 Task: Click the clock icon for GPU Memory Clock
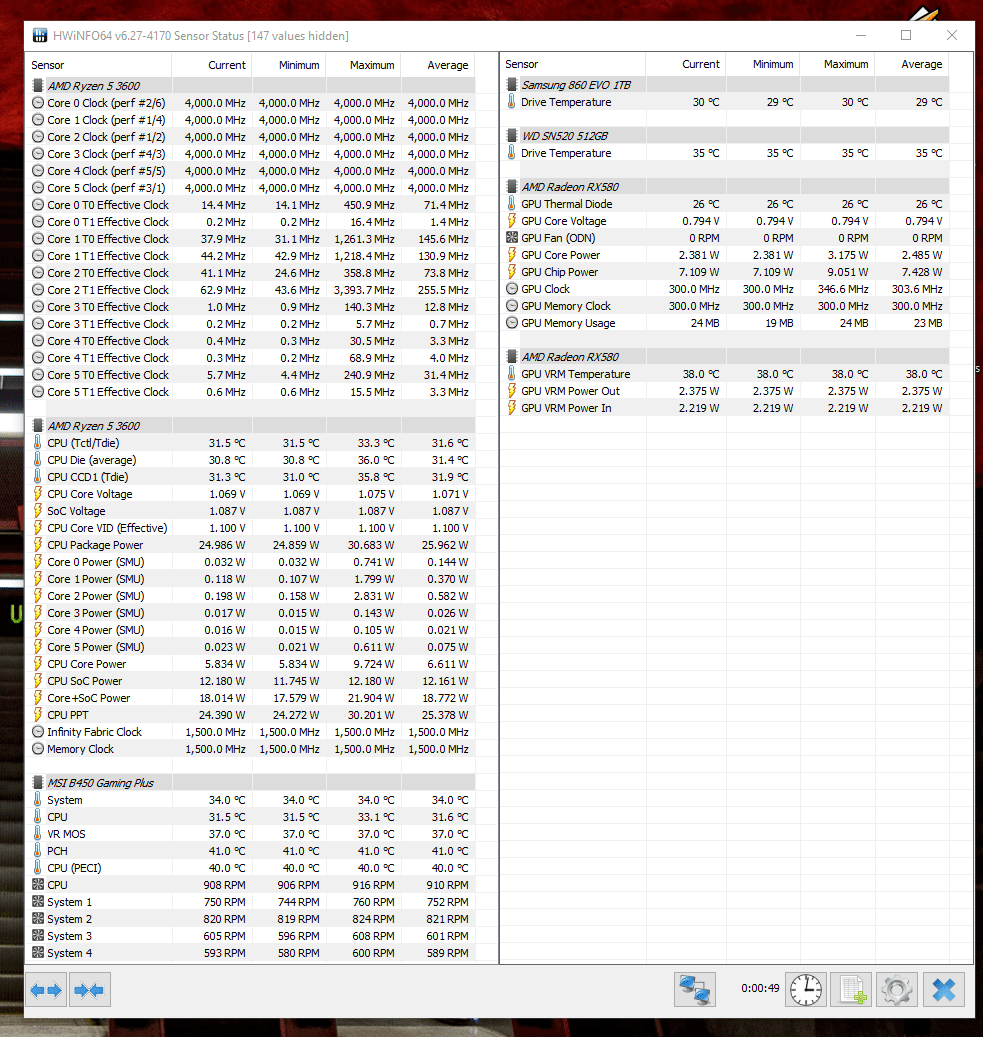pos(511,306)
